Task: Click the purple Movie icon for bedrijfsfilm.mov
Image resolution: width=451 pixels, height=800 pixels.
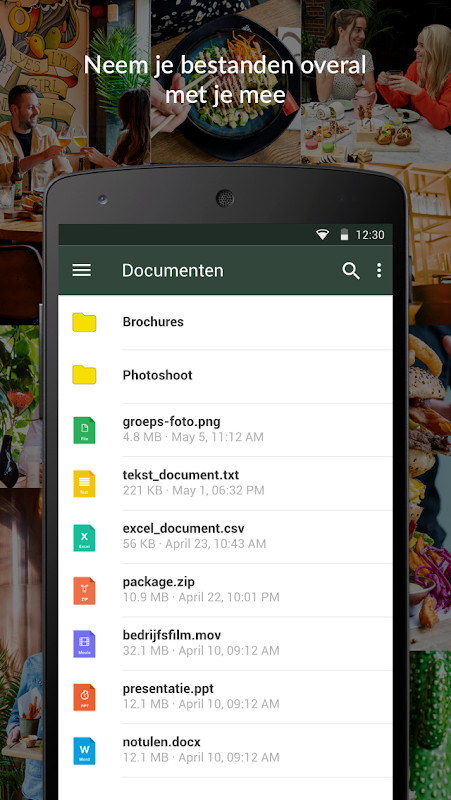Action: coord(84,644)
